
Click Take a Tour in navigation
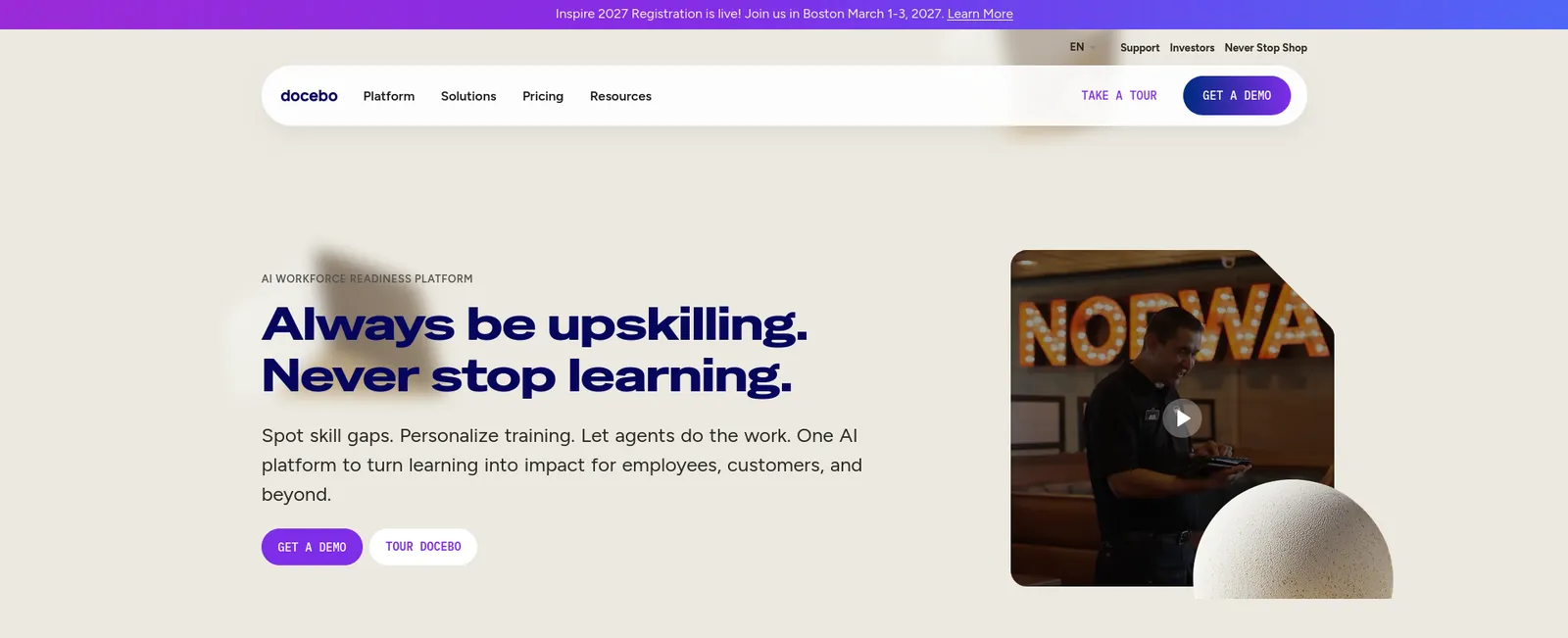[x=1119, y=95]
